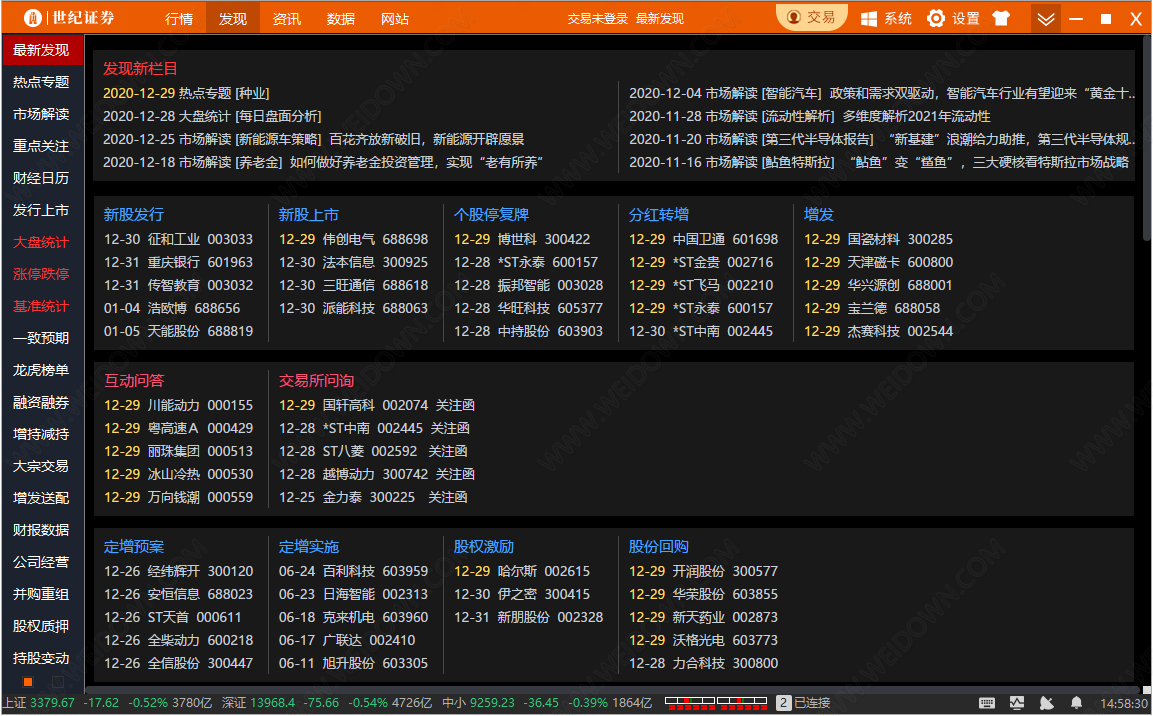
Task: Click the 世纪证券 logo icon
Action: point(33,18)
